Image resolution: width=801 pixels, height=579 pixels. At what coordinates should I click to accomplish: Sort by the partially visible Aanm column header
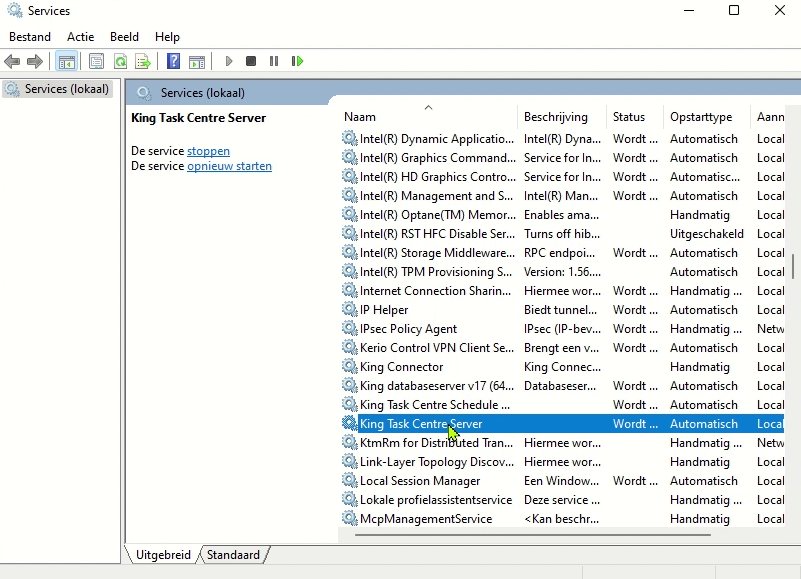click(770, 117)
